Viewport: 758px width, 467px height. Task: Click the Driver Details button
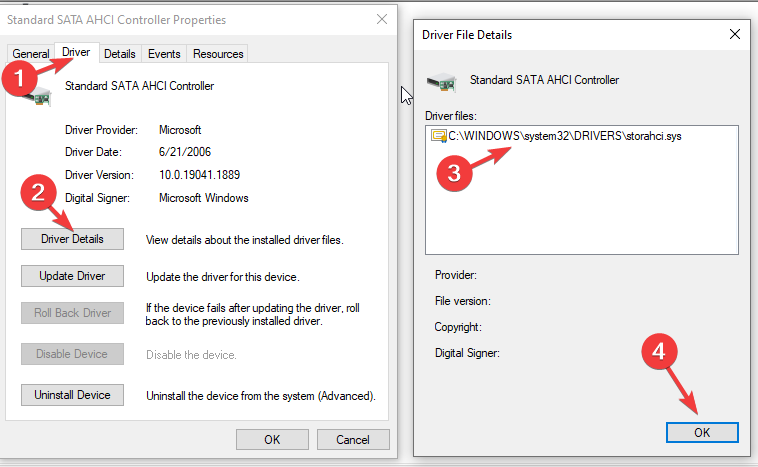(72, 239)
